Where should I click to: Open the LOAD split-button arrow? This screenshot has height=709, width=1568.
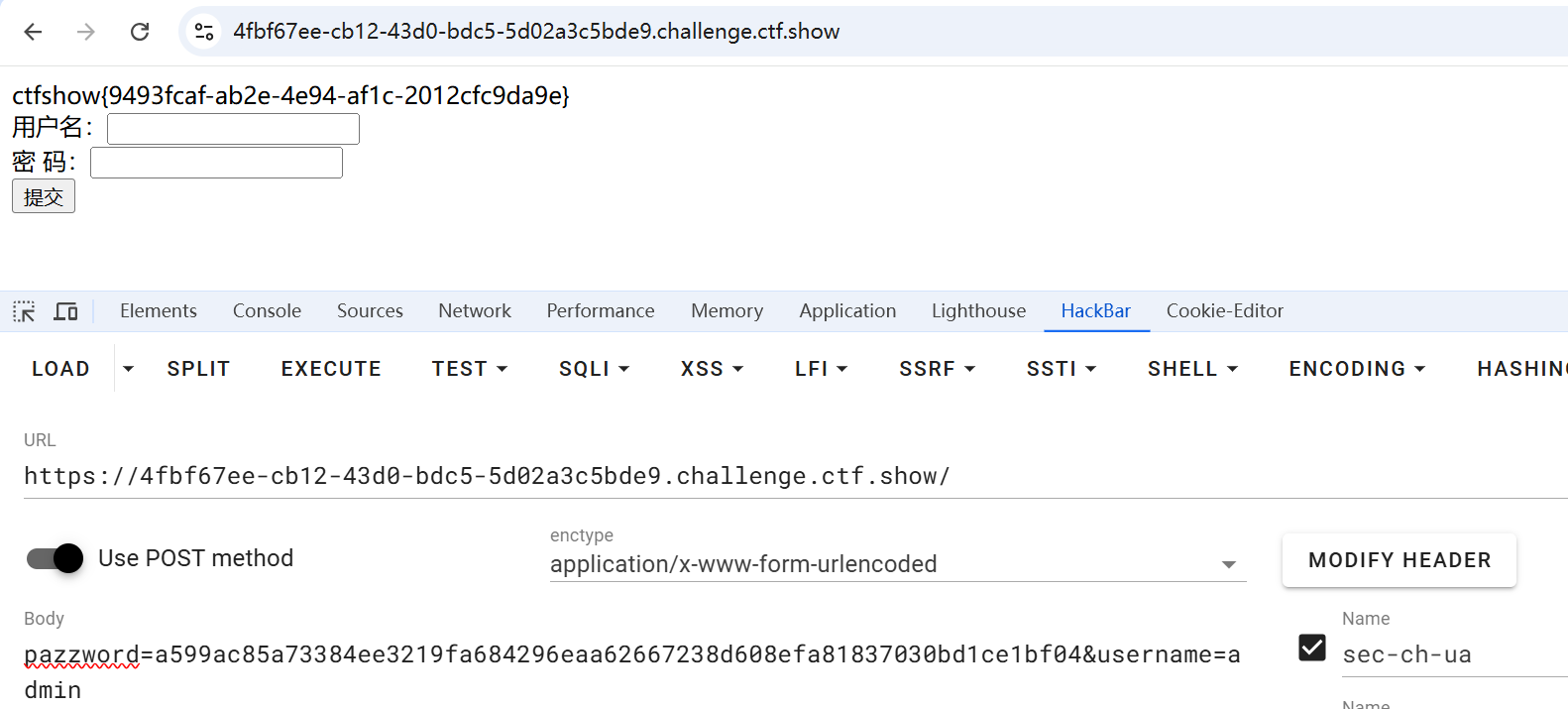(x=128, y=369)
